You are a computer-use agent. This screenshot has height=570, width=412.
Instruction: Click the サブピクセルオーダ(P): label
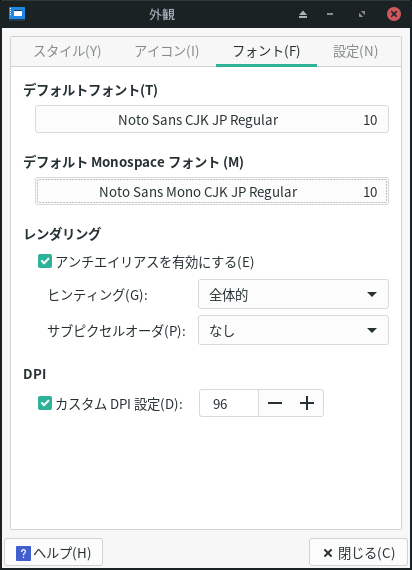click(117, 331)
